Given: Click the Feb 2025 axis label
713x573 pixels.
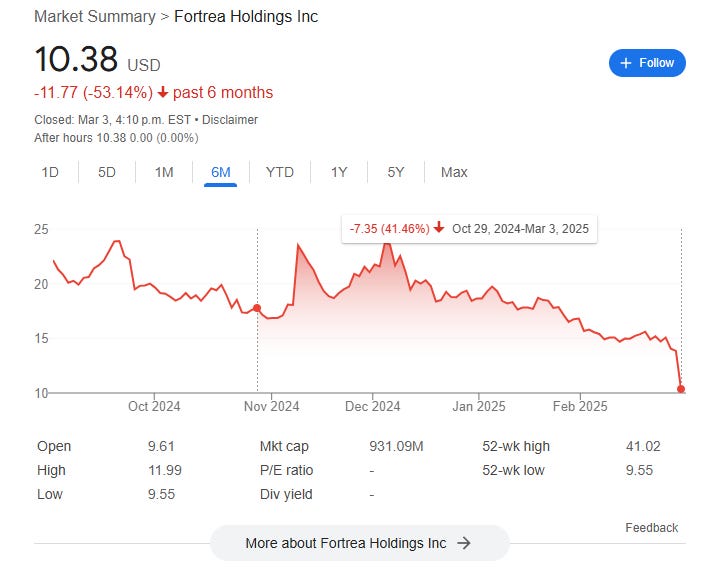Looking at the screenshot, I should pos(580,406).
